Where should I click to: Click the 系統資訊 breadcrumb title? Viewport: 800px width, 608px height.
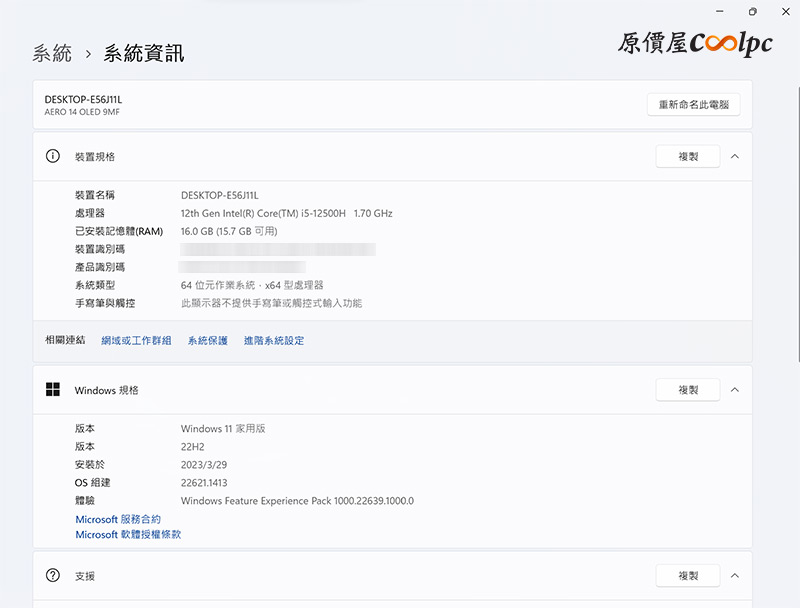(144, 53)
